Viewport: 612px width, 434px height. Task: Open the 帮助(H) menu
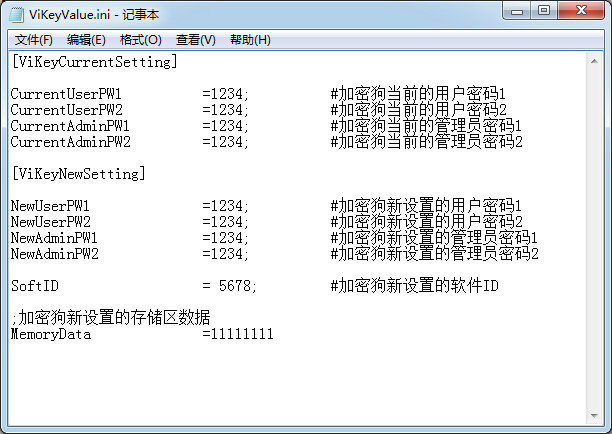point(250,40)
